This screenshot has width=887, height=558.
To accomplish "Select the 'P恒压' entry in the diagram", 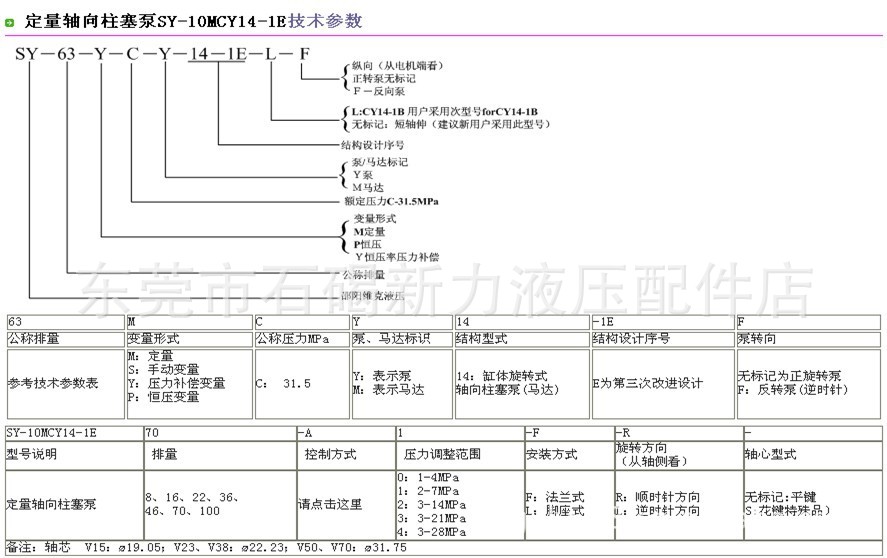I will (x=368, y=244).
